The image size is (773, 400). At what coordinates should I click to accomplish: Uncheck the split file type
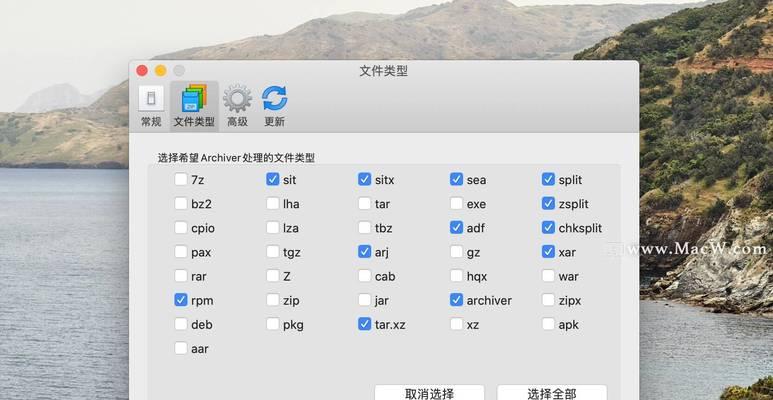click(x=548, y=180)
